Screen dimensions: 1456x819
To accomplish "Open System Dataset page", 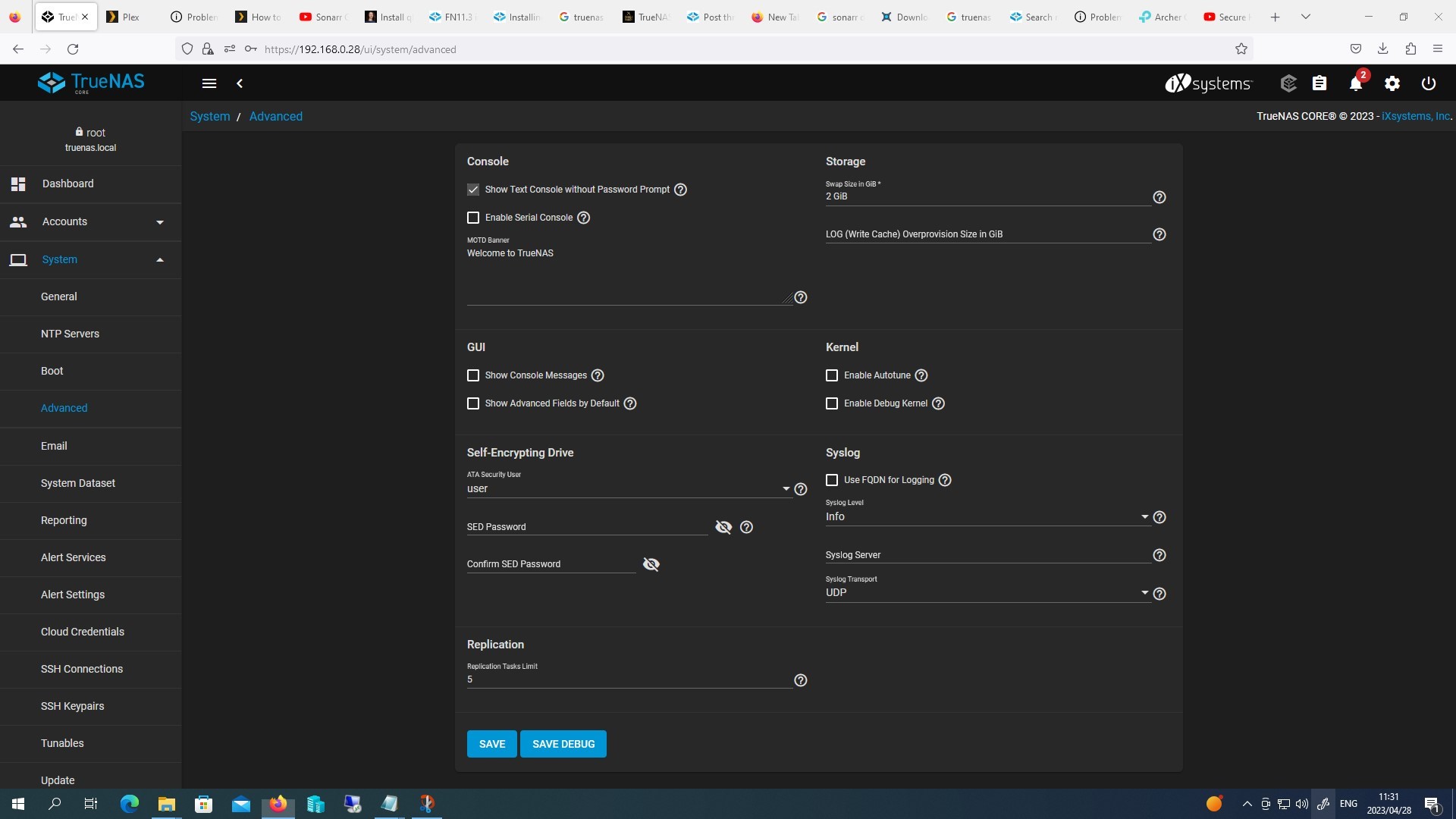I will pos(90,484).
